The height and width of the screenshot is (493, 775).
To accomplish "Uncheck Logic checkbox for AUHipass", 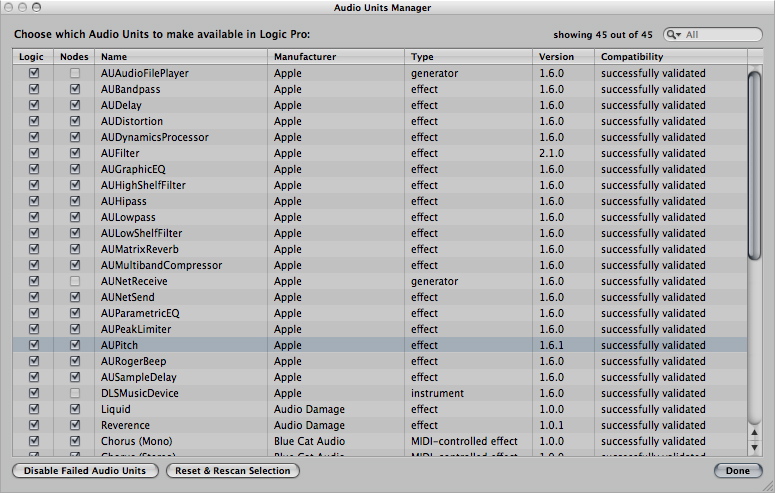I will coord(34,201).
